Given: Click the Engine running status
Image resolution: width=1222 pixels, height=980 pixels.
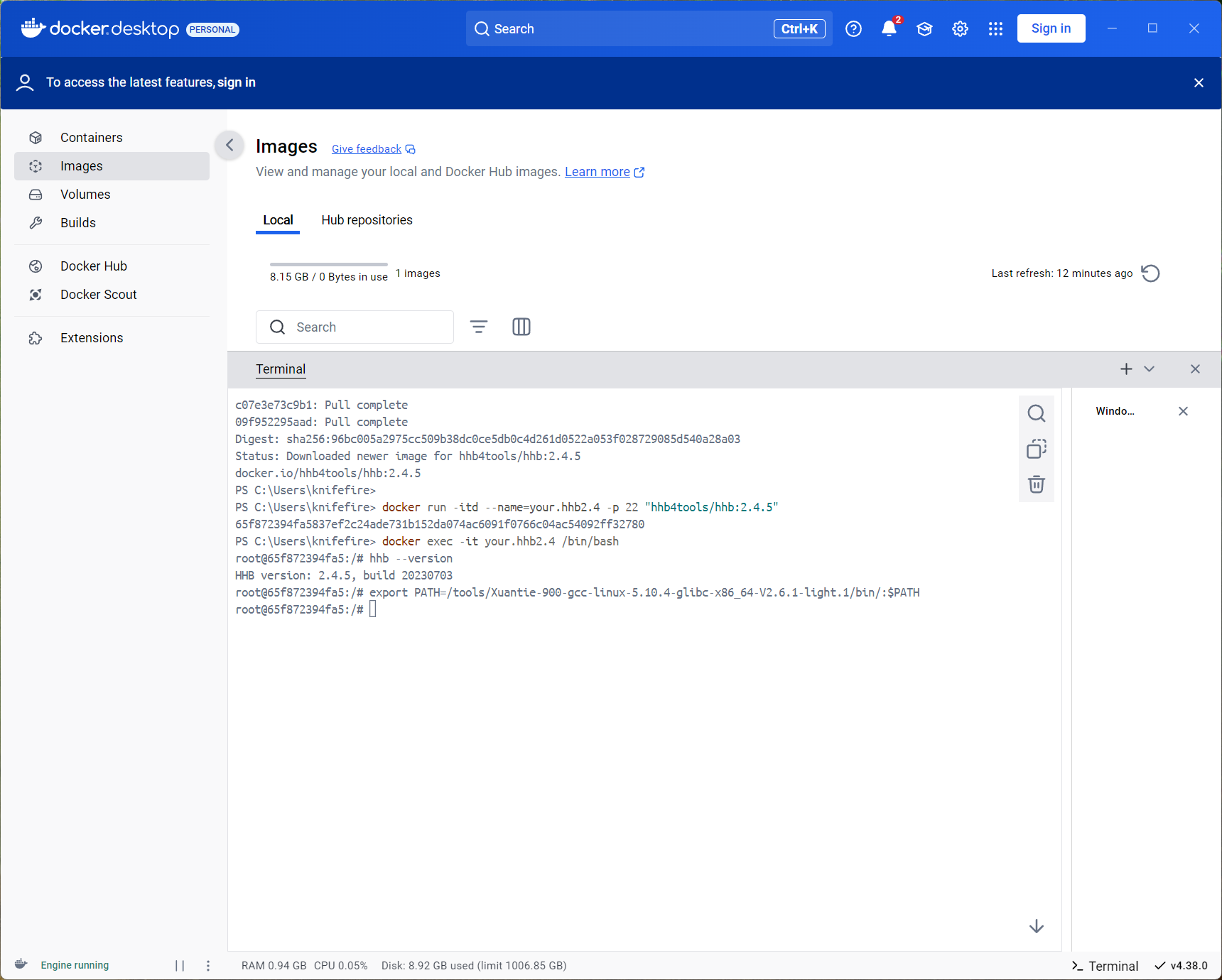Looking at the screenshot, I should click(x=75, y=965).
